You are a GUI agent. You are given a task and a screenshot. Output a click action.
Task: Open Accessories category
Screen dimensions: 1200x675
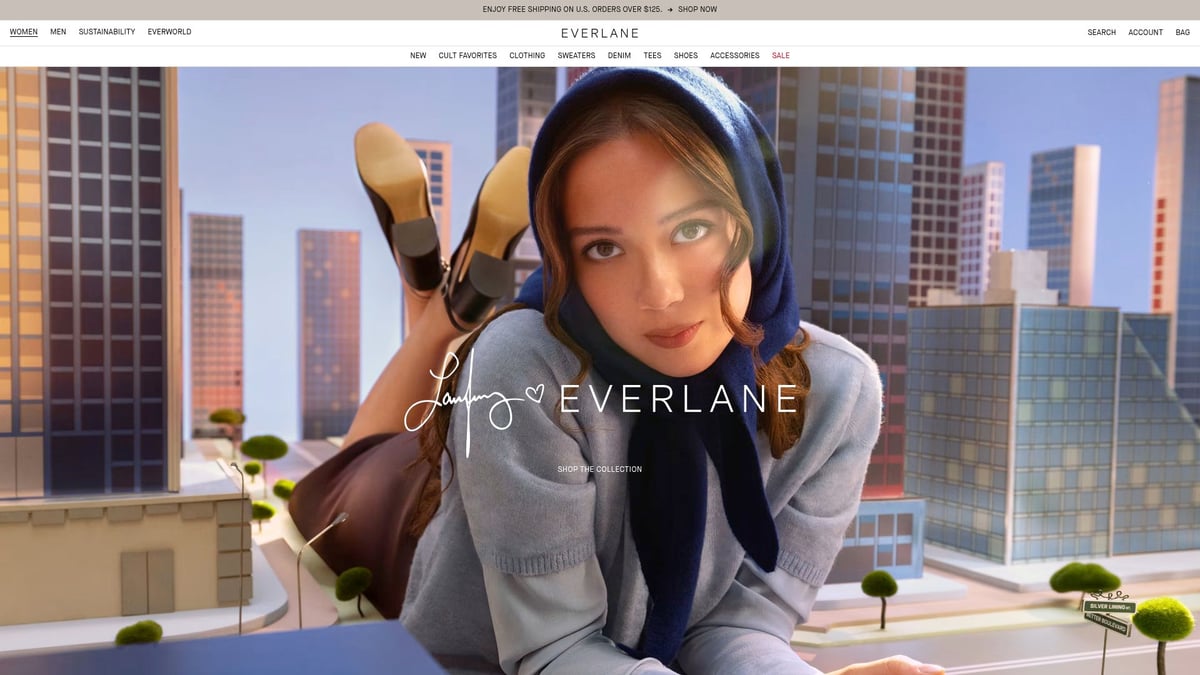[x=734, y=56]
